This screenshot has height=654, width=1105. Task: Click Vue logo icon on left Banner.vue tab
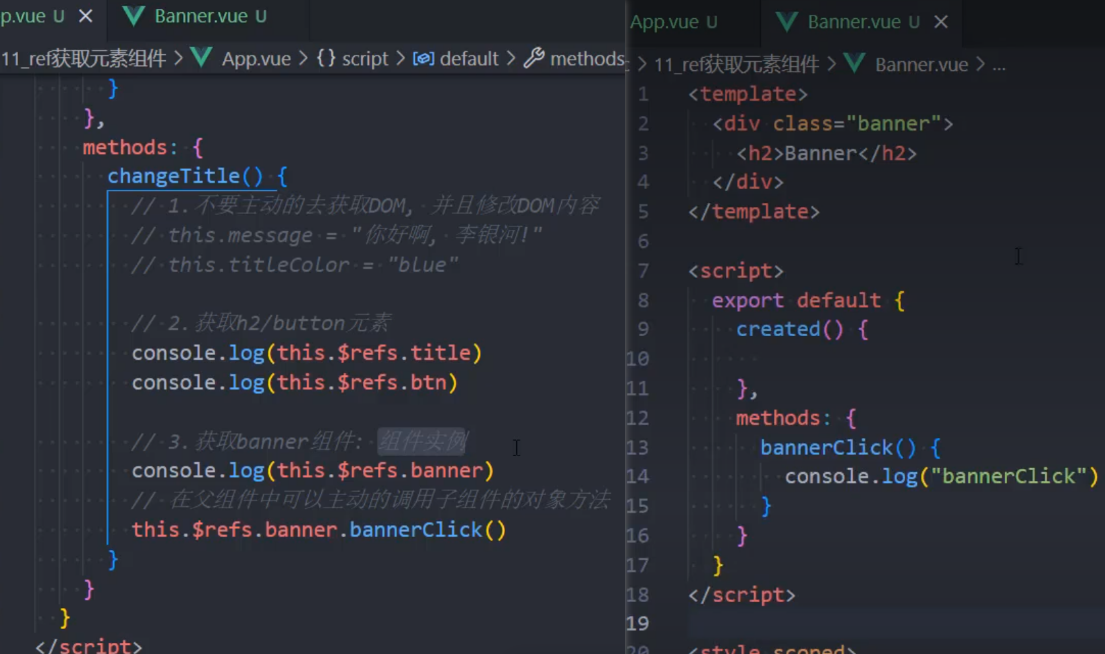tap(133, 16)
